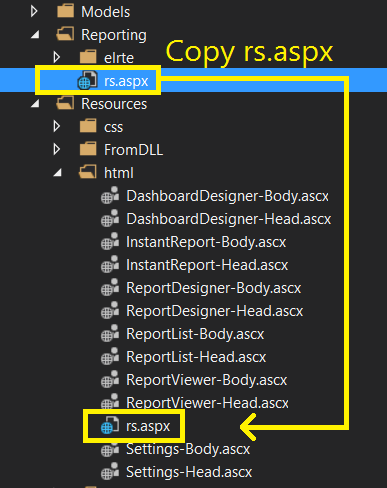
Task: Click the user control icon for ReportList-Head.ascx
Action: pyautogui.click(x=110, y=356)
